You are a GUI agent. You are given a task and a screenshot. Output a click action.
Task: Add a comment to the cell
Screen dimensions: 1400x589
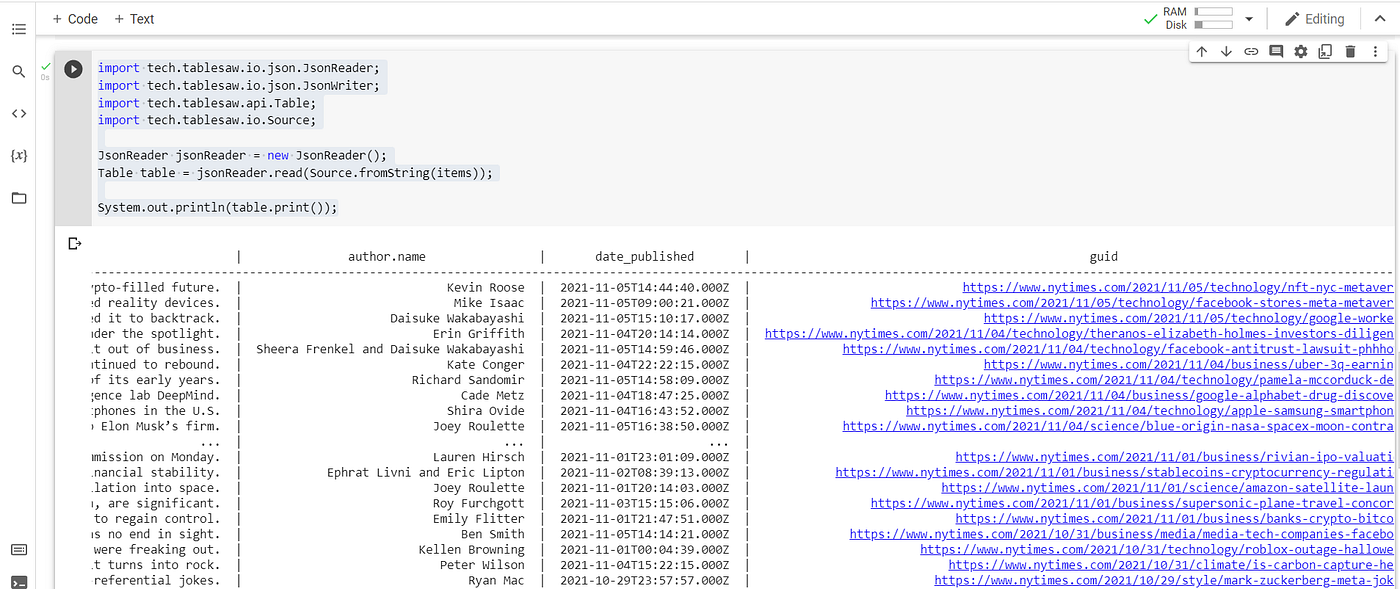coord(1275,50)
